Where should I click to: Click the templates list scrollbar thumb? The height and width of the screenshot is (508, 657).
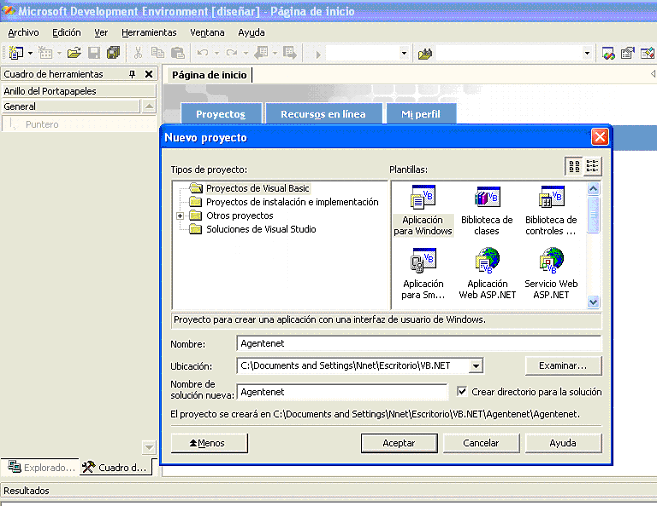(x=593, y=214)
